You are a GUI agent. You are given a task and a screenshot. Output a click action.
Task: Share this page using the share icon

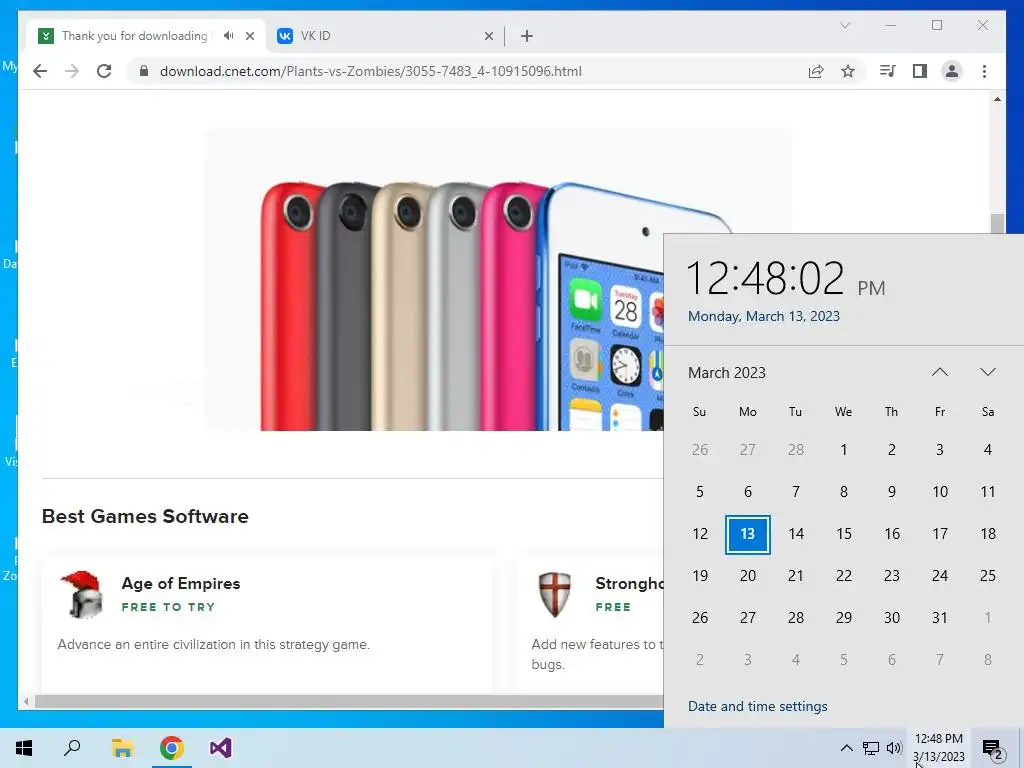coord(816,71)
